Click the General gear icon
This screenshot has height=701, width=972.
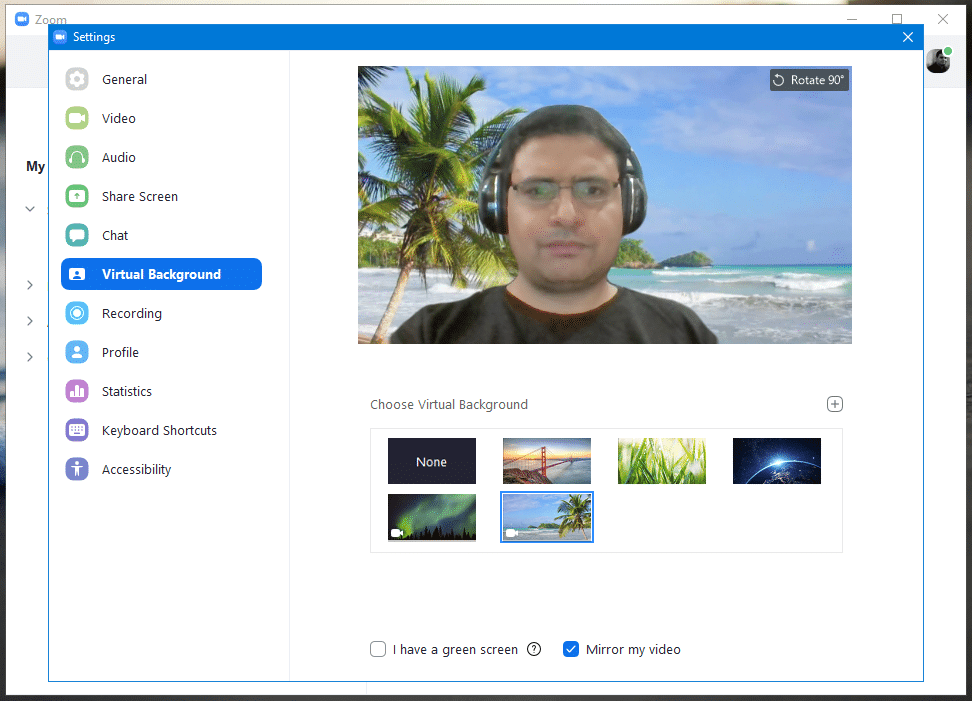pyautogui.click(x=77, y=80)
